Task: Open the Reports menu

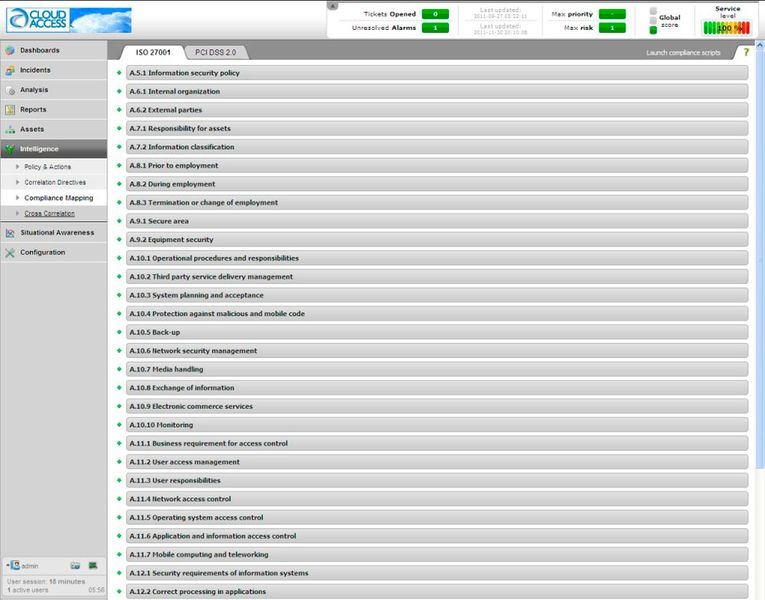Action: point(54,110)
